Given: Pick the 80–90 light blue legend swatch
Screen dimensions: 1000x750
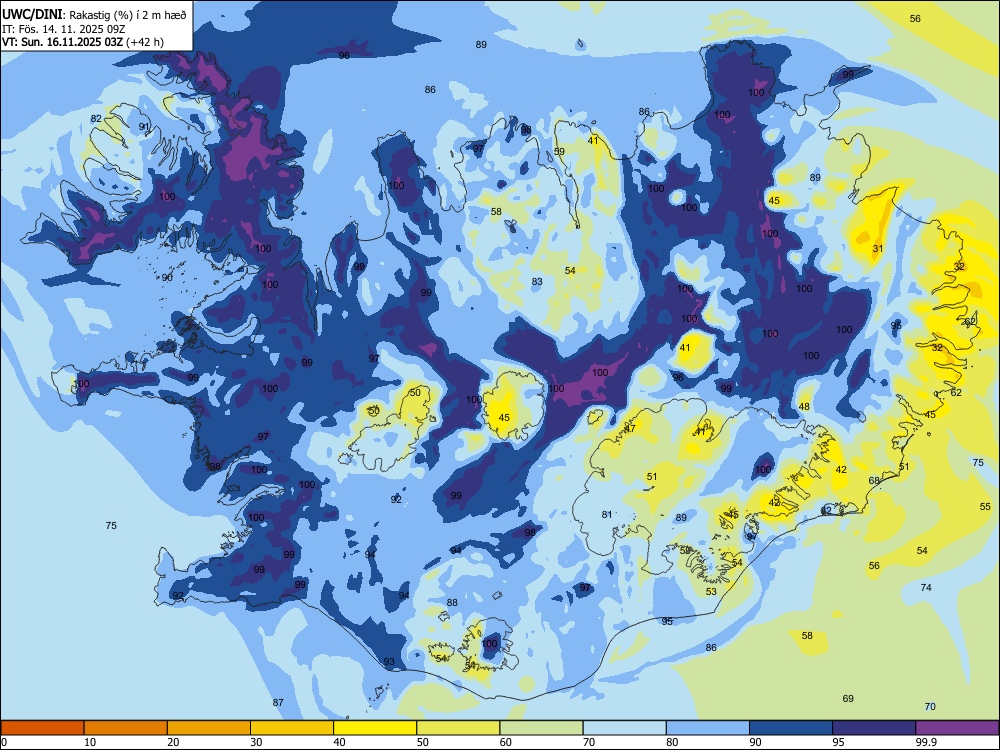Looking at the screenshot, I should (707, 728).
